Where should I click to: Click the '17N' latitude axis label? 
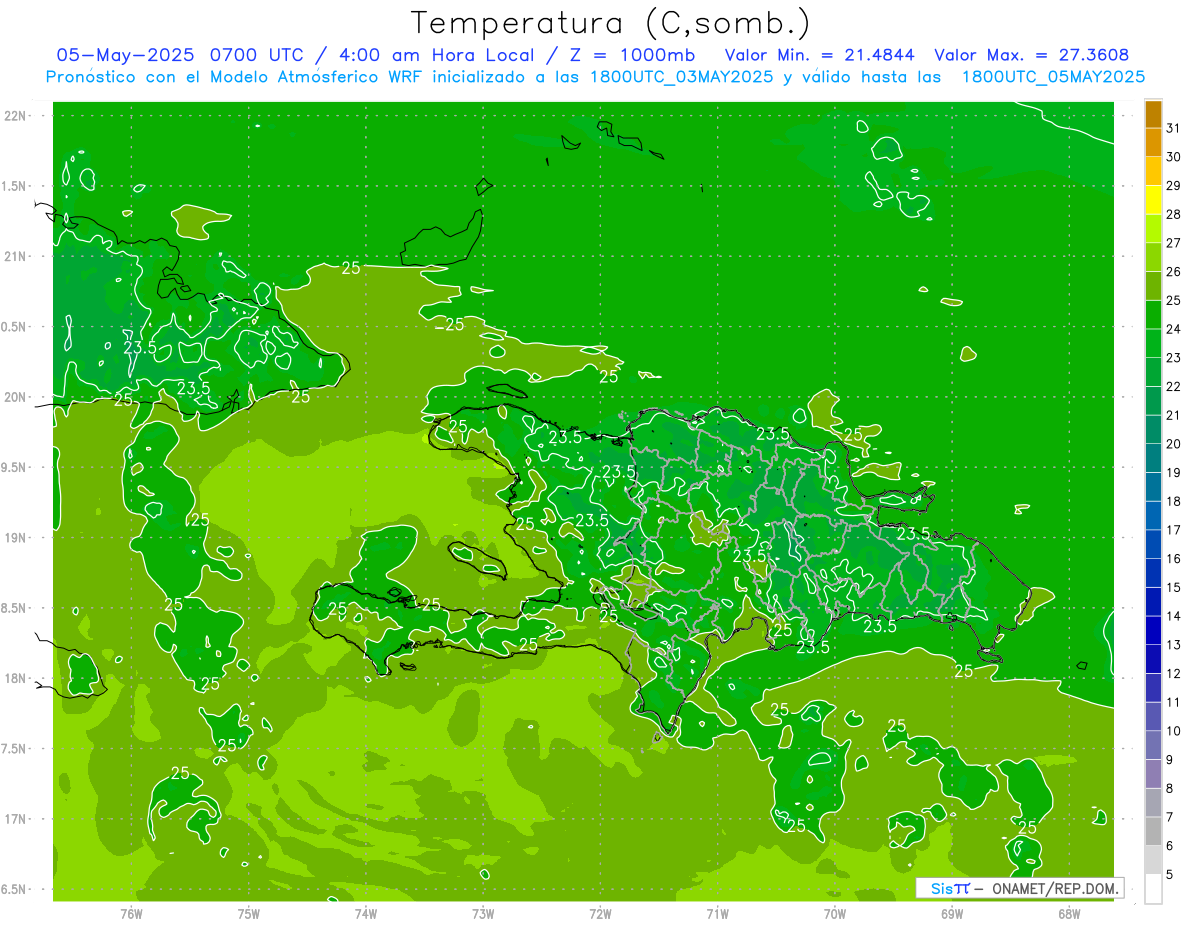tap(16, 819)
